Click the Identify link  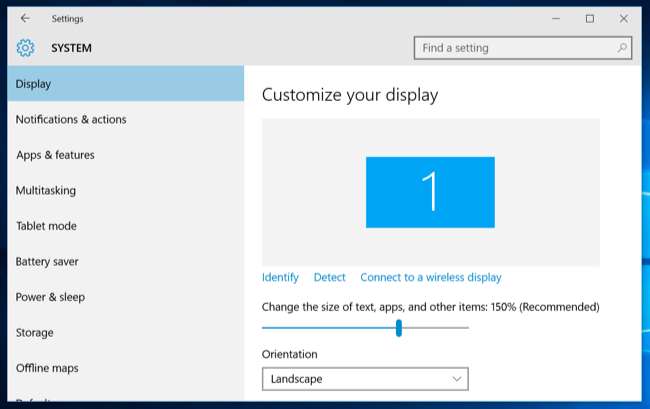(280, 277)
